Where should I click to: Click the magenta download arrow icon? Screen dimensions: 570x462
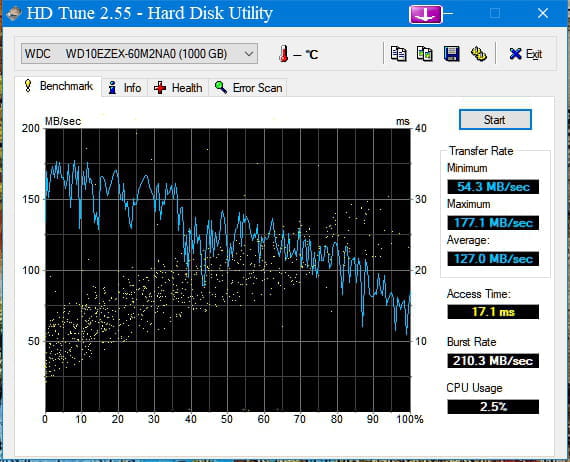[x=426, y=15]
